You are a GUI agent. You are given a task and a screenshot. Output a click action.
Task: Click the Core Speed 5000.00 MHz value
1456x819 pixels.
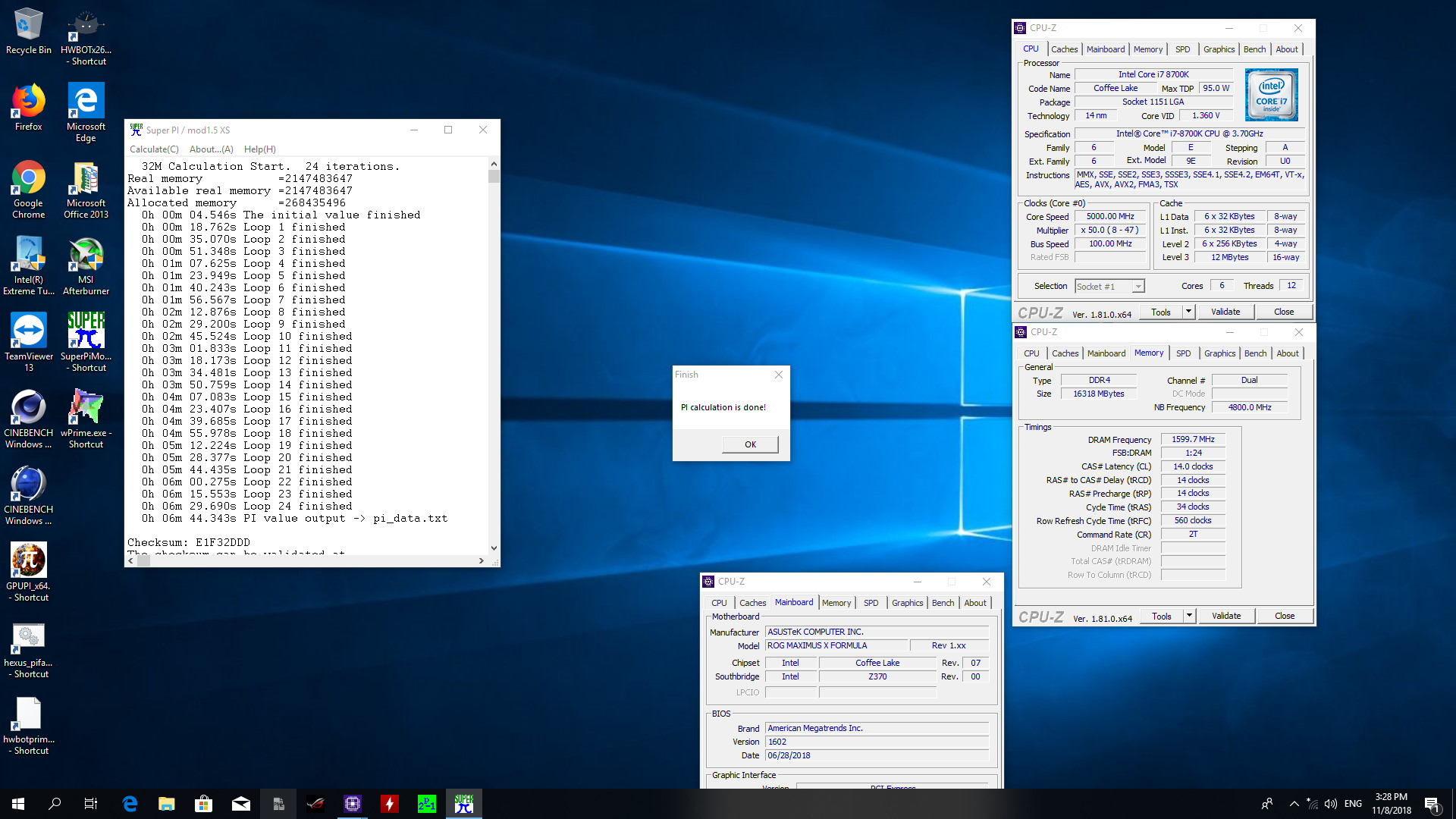point(1109,217)
